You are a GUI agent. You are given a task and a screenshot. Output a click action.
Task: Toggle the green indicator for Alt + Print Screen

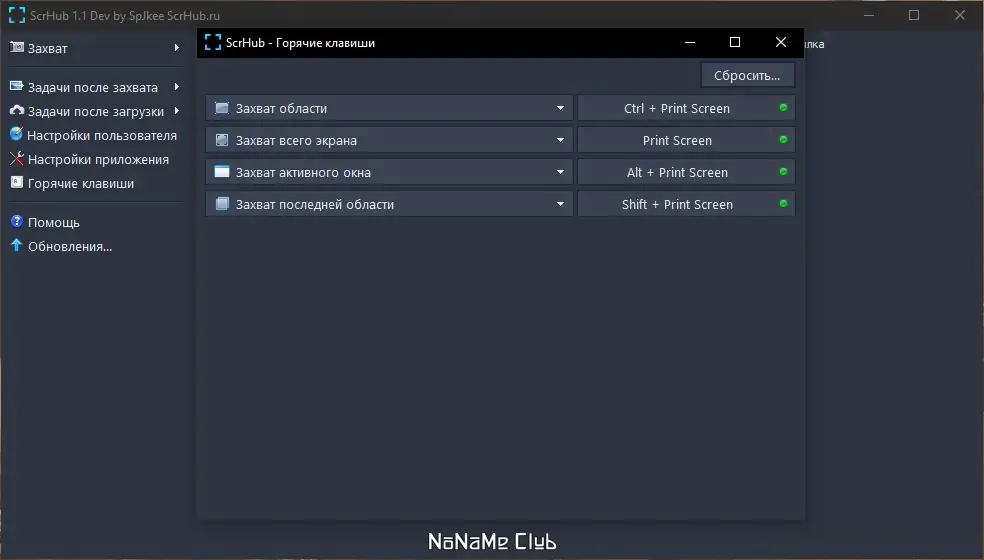(x=783, y=171)
